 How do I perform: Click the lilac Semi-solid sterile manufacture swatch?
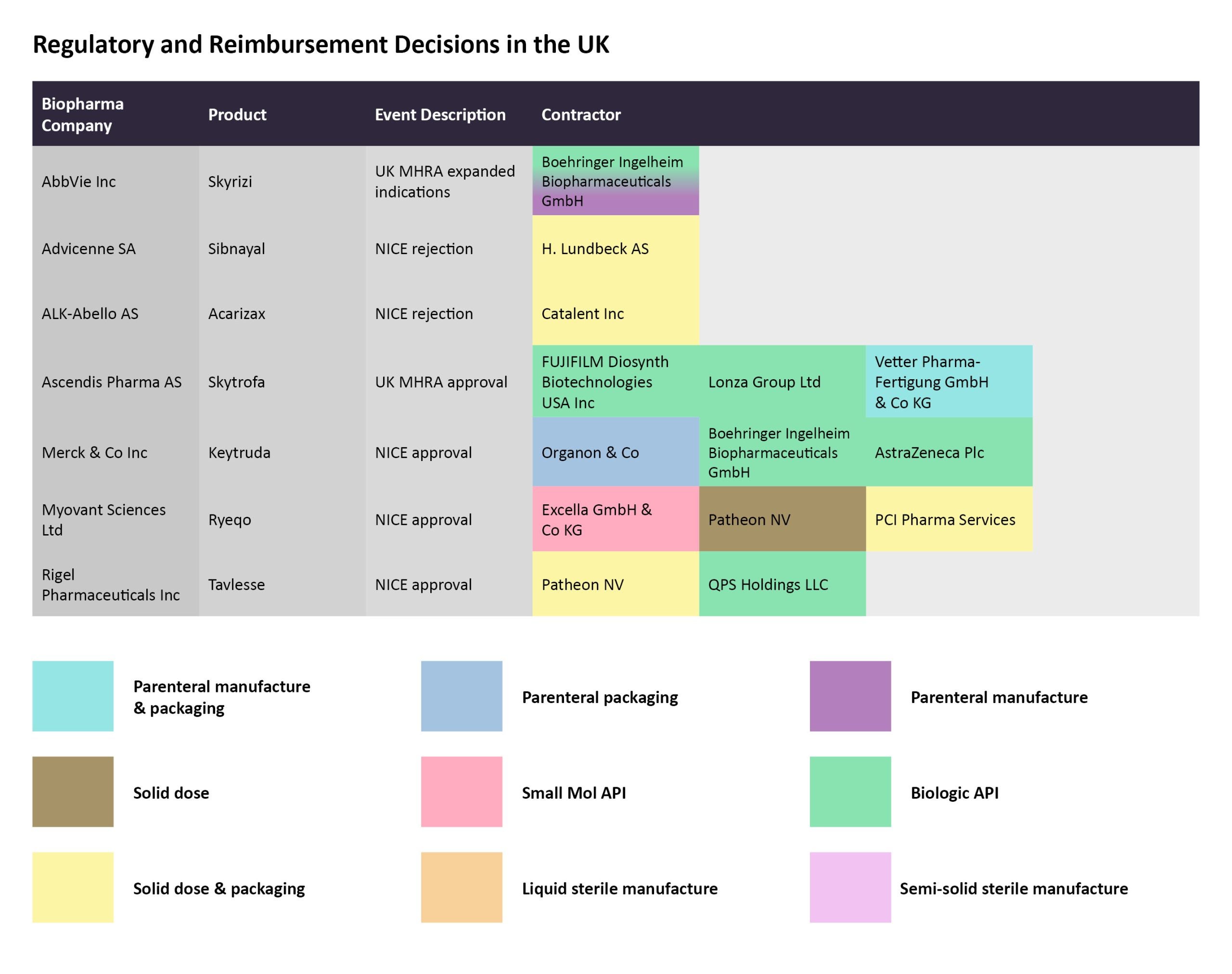(850, 887)
